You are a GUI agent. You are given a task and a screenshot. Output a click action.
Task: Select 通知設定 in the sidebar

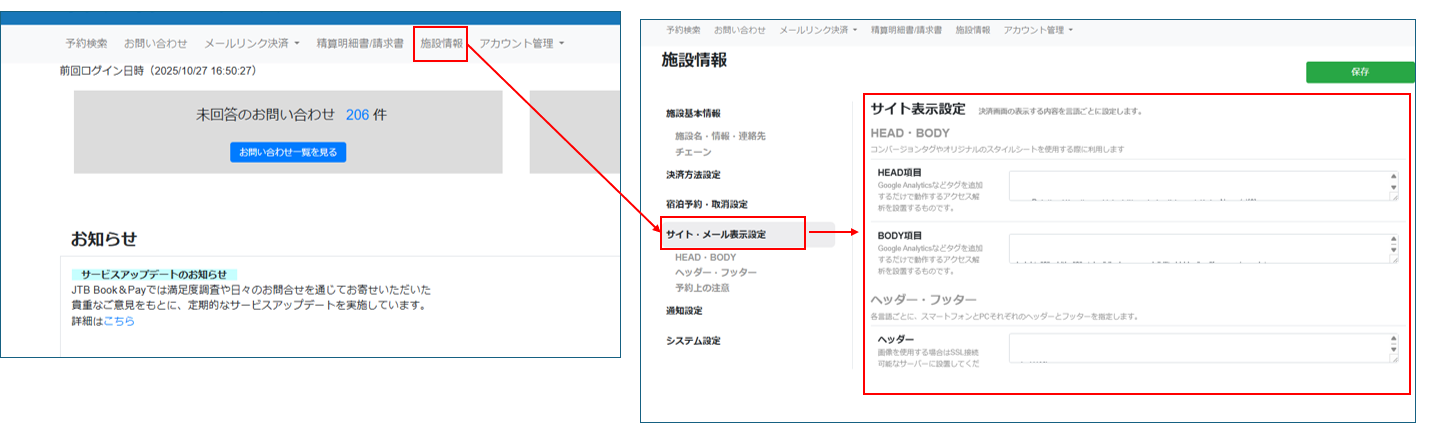684,310
